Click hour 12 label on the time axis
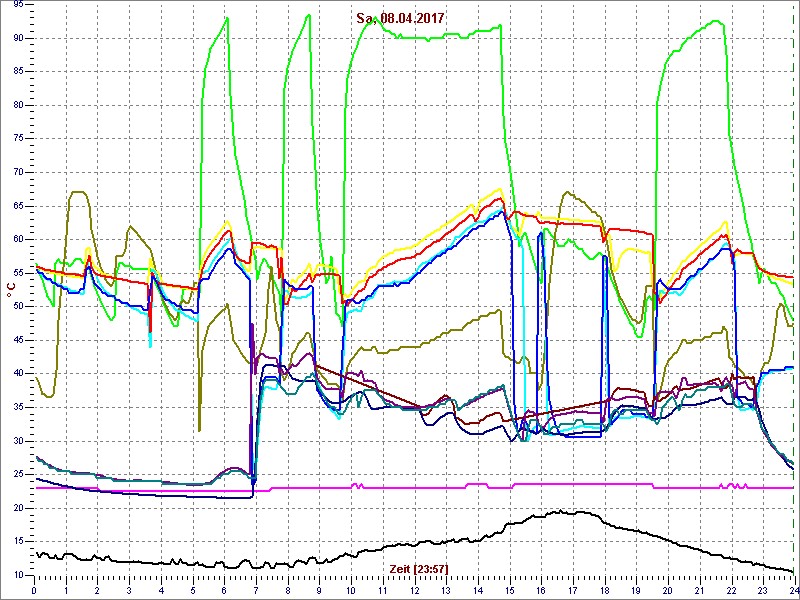Viewport: 800px width, 600px height. coord(415,589)
